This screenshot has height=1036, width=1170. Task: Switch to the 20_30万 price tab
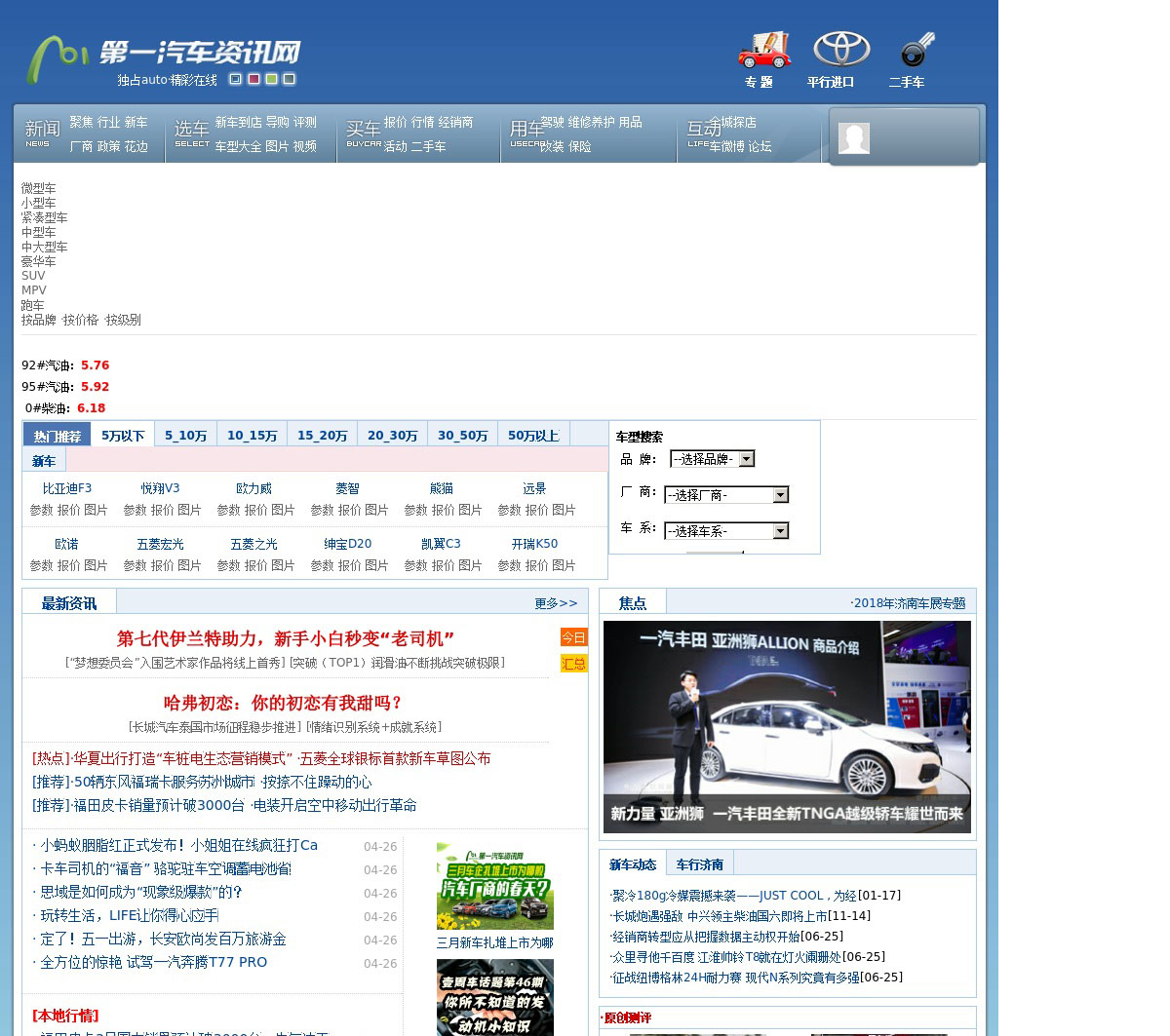click(392, 436)
